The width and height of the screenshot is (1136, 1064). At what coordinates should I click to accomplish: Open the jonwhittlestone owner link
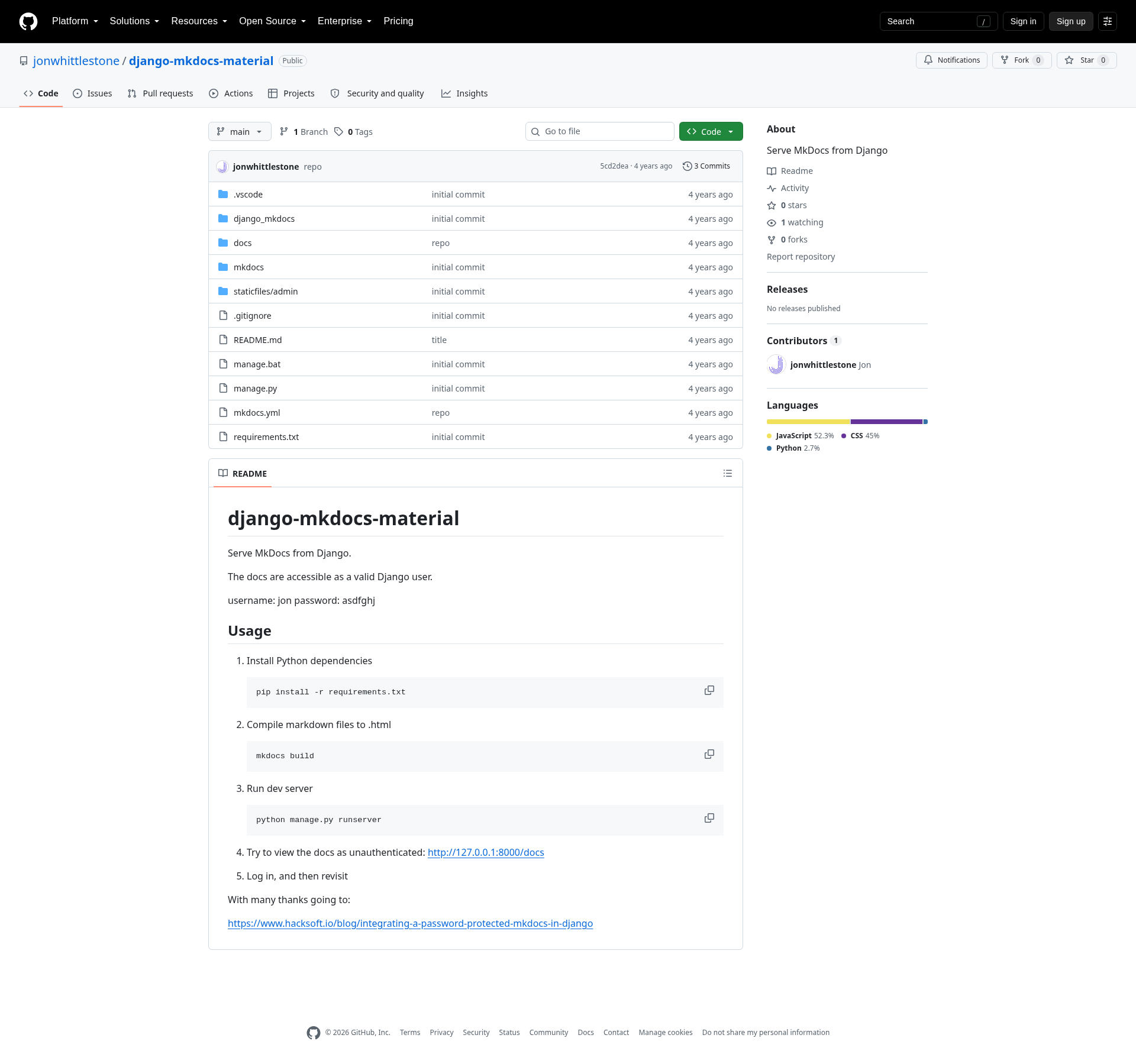click(76, 61)
